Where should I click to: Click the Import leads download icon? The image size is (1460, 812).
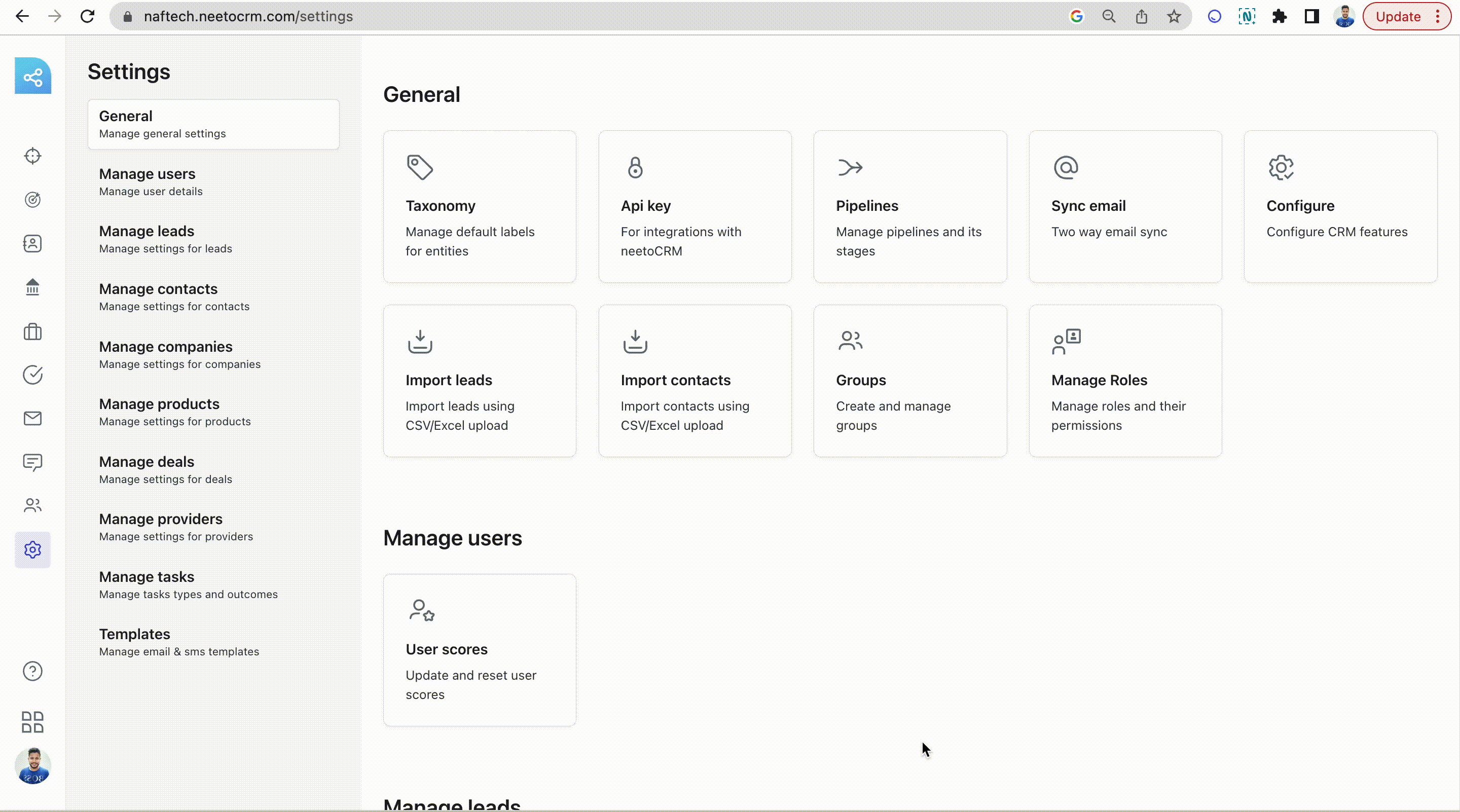point(420,342)
